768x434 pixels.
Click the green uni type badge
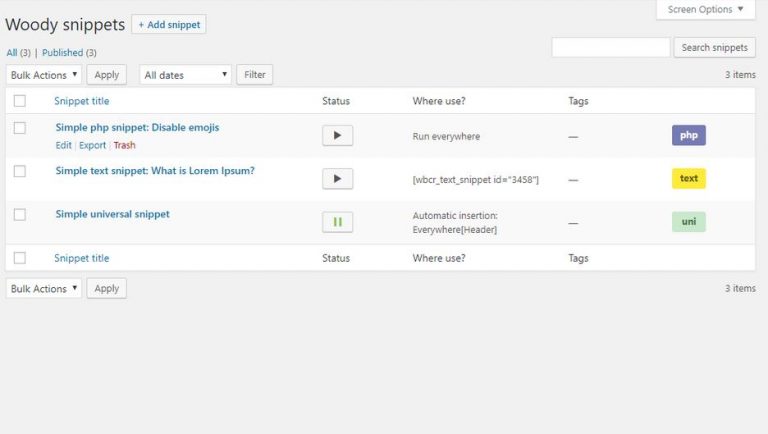pyautogui.click(x=689, y=221)
